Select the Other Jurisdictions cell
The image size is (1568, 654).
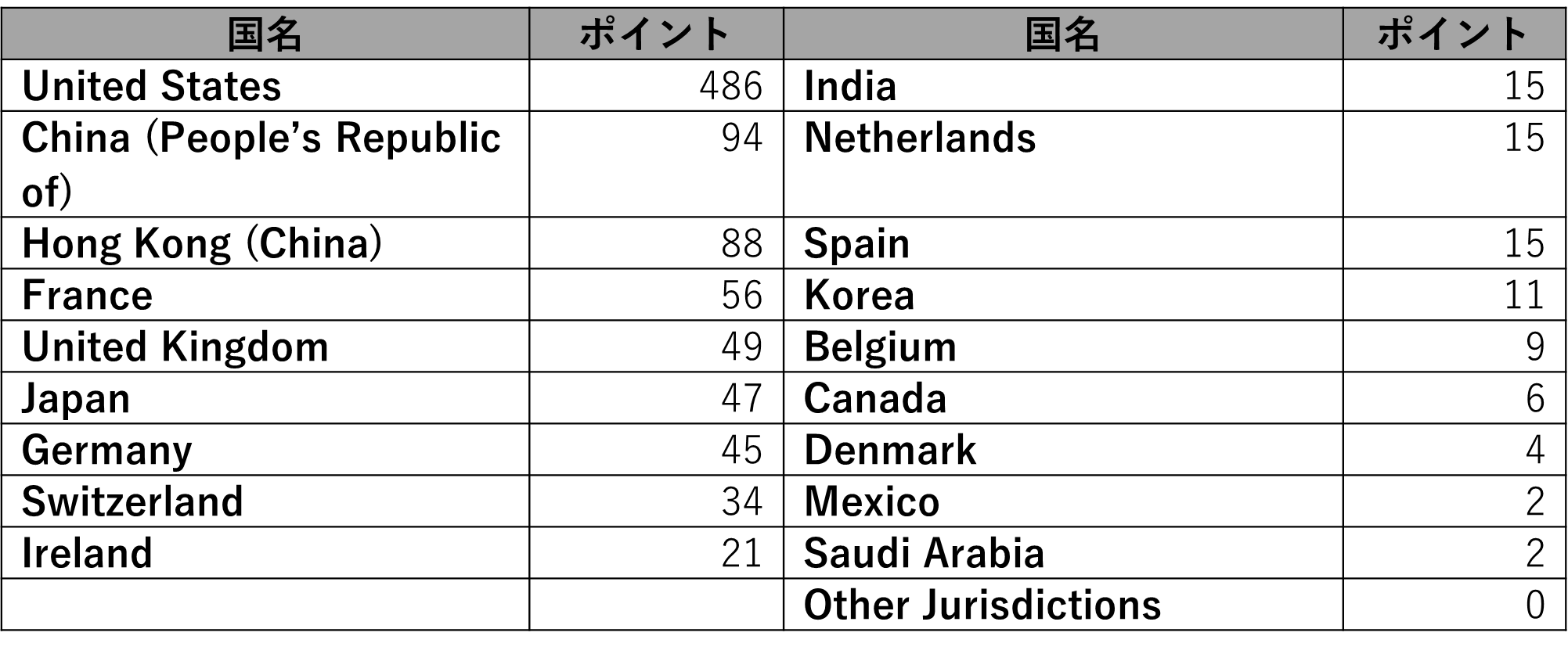[1063, 605]
